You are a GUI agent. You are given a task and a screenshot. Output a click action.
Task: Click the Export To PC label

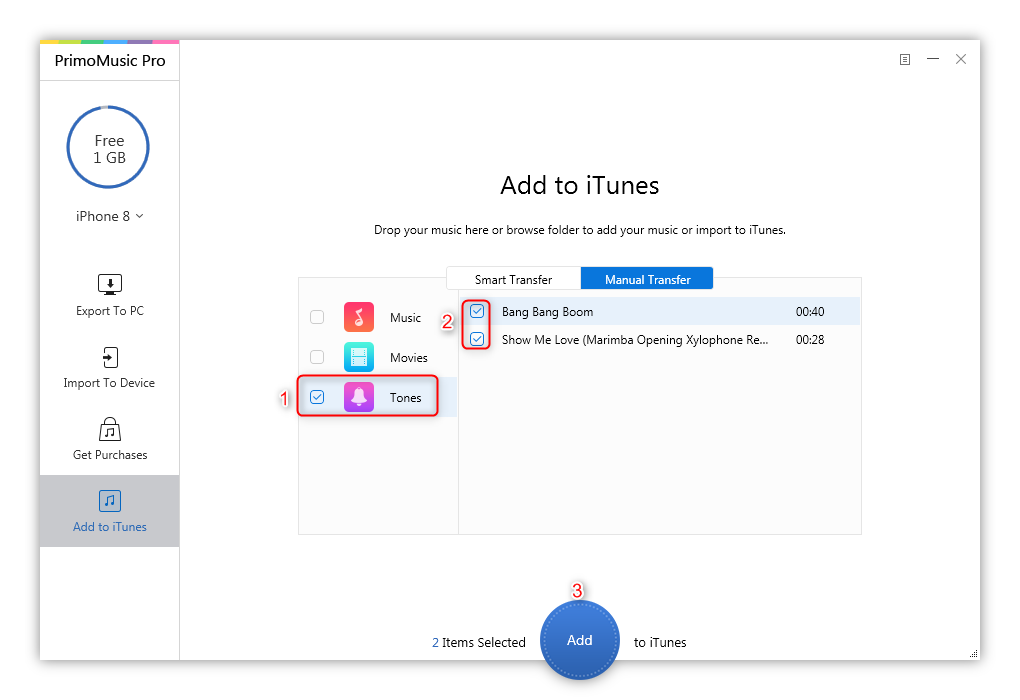coord(110,311)
